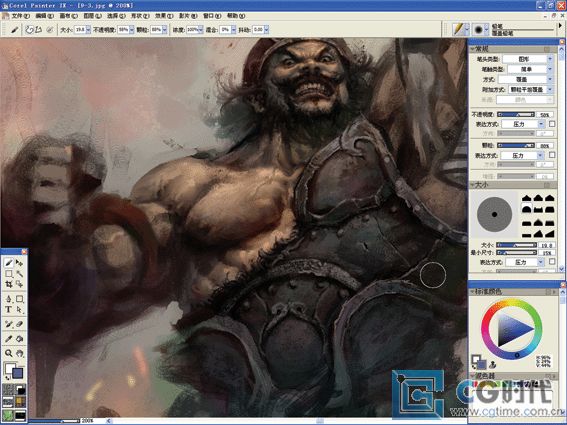Open the nozzle selector in toolbox
The width and height of the screenshot is (567, 425).
coord(20,415)
